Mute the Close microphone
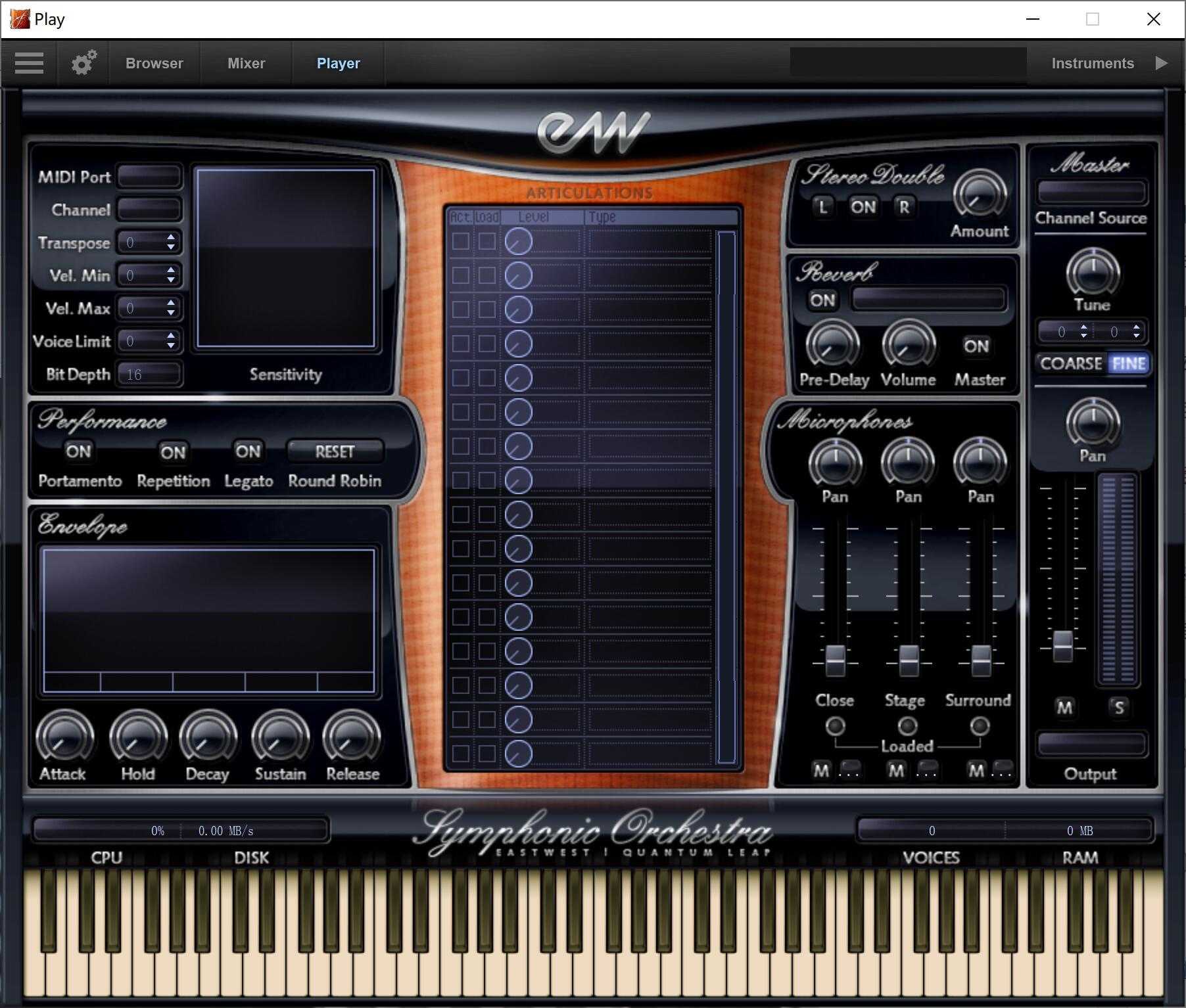1186x1008 pixels. coord(821,770)
